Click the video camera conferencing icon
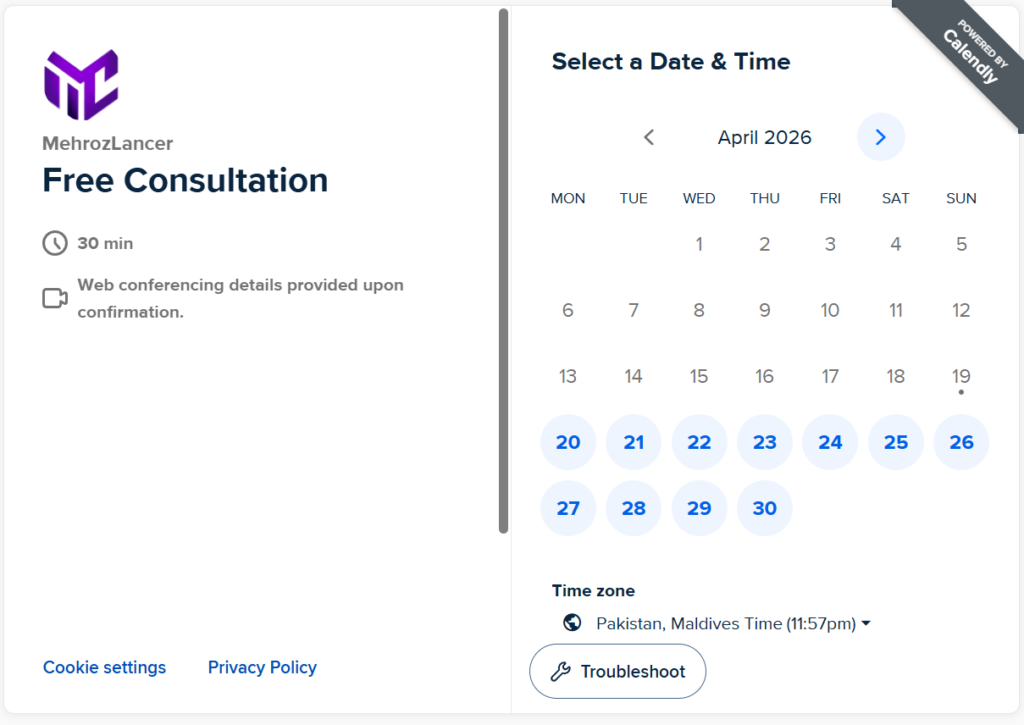 point(55,298)
